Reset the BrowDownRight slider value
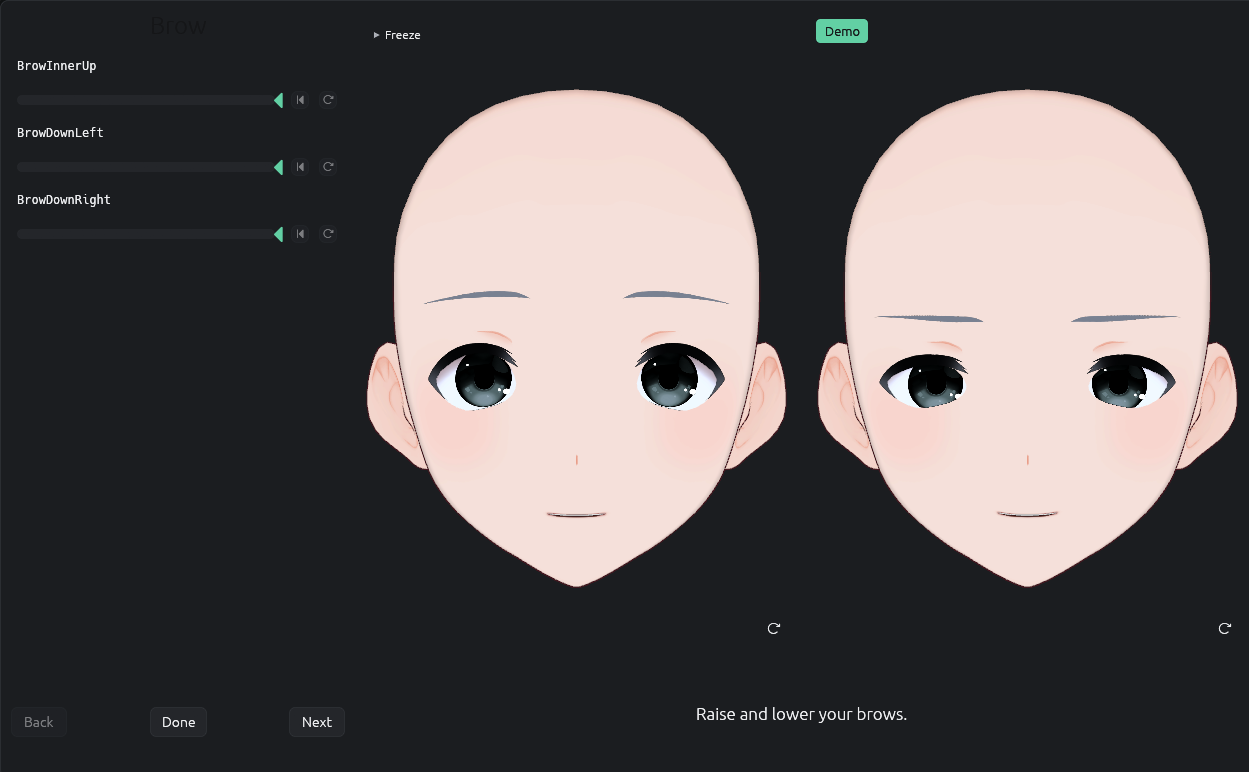 tap(328, 234)
